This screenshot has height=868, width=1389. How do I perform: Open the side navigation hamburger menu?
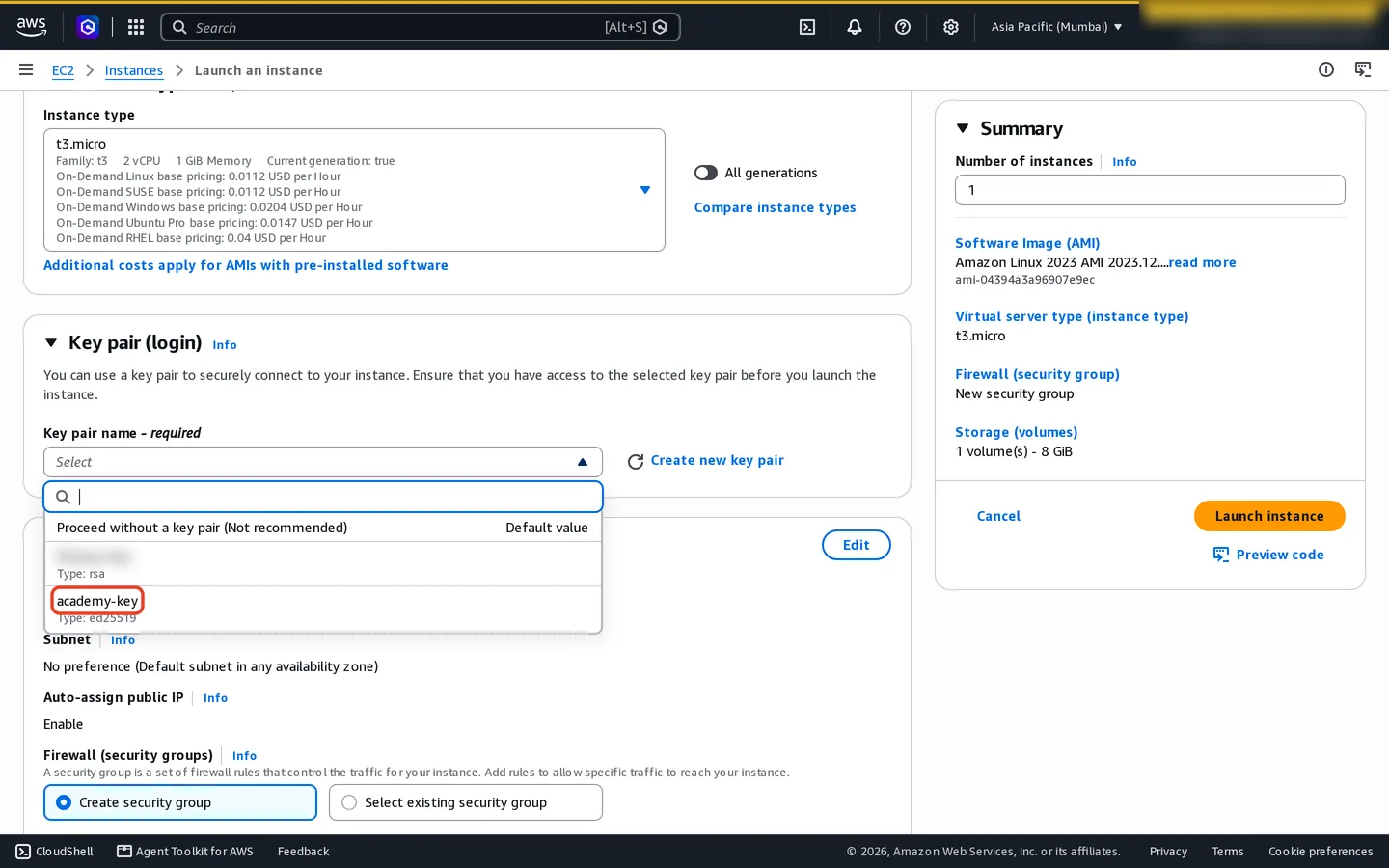coord(26,69)
